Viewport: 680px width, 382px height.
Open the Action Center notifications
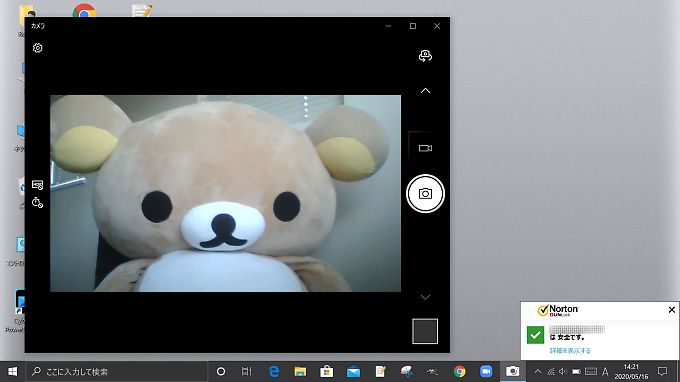(662, 372)
